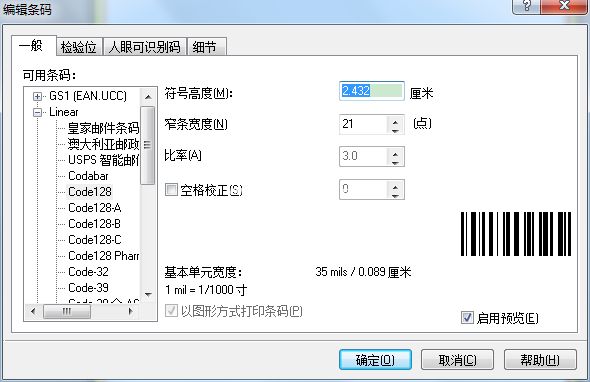Click the 比率 value field
Image resolution: width=590 pixels, height=382 pixels.
(363, 156)
